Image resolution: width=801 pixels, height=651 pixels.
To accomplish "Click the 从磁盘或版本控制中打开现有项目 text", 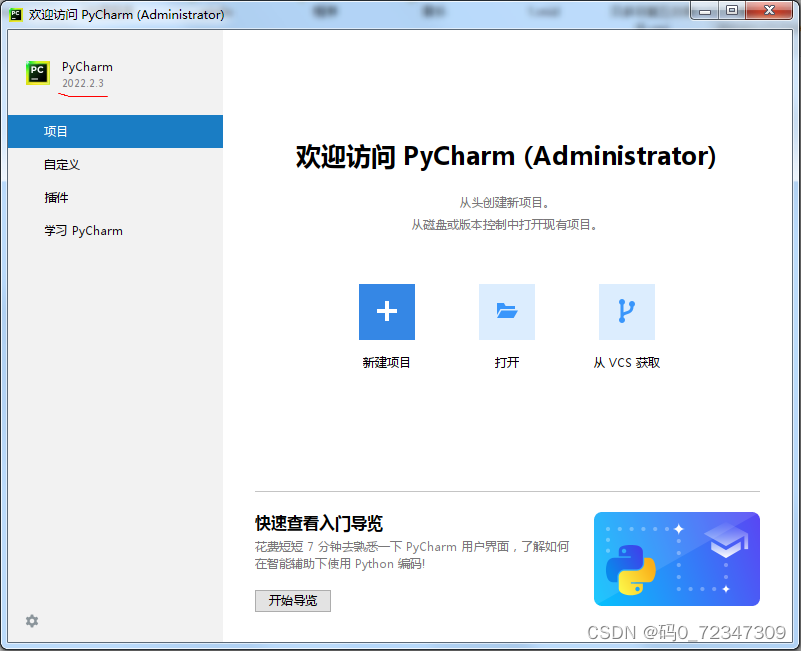I will [x=504, y=225].
